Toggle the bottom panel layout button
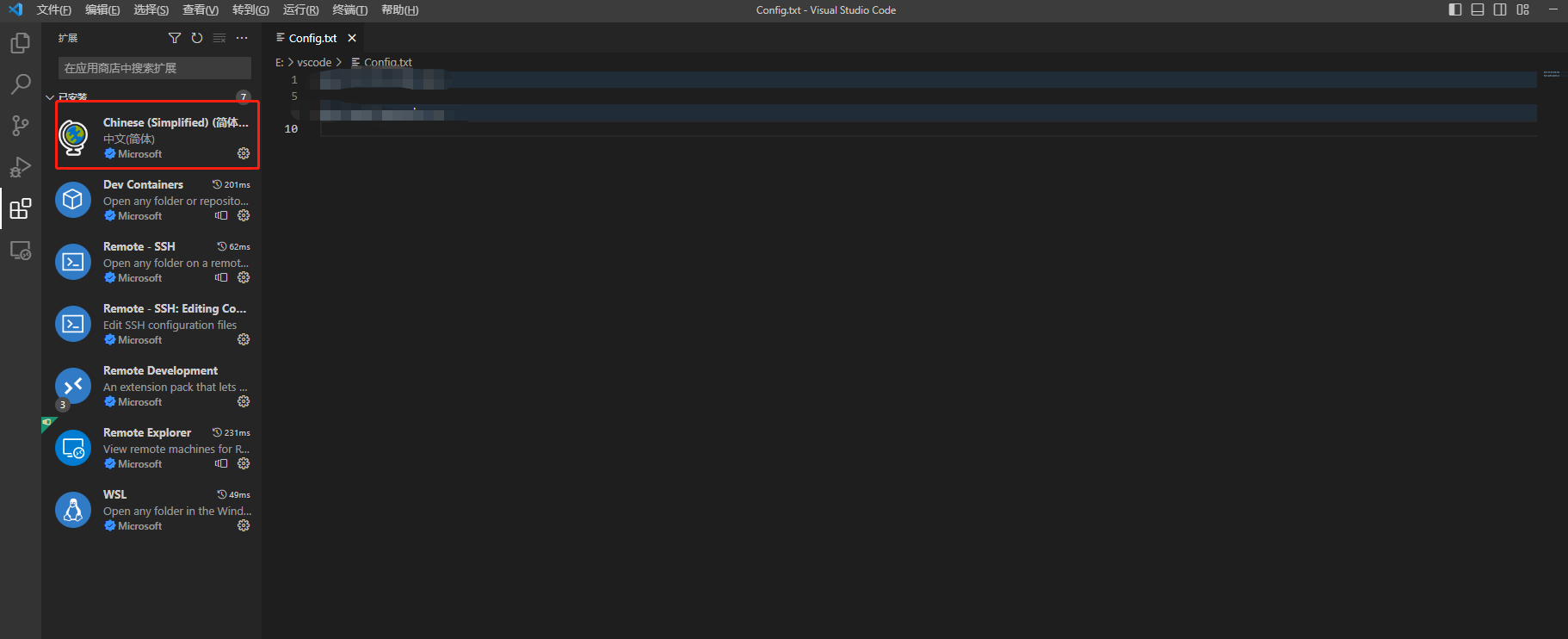Viewport: 1568px width, 639px height. pos(1478,9)
